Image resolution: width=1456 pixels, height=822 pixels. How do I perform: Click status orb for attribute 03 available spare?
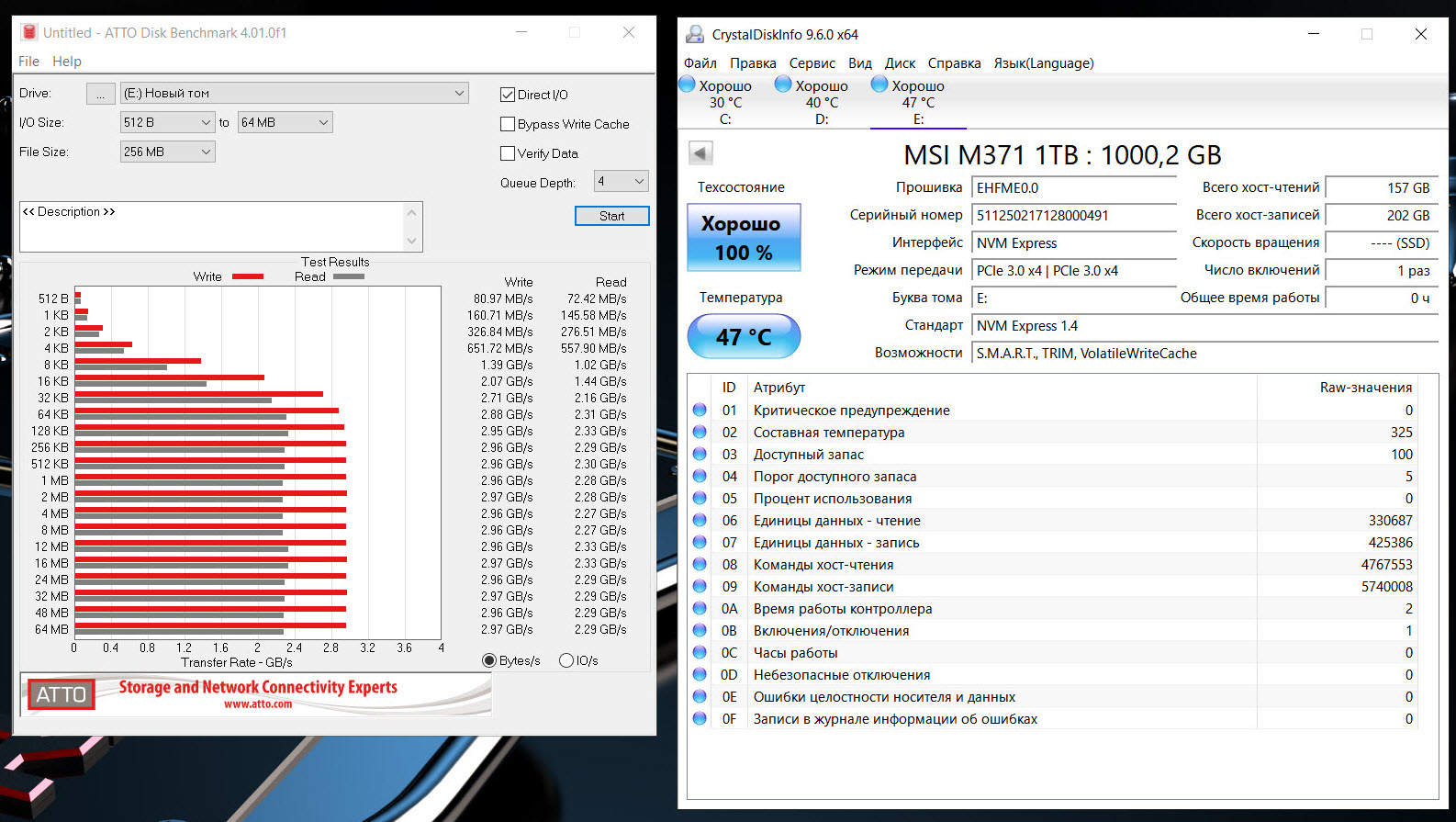tap(700, 455)
